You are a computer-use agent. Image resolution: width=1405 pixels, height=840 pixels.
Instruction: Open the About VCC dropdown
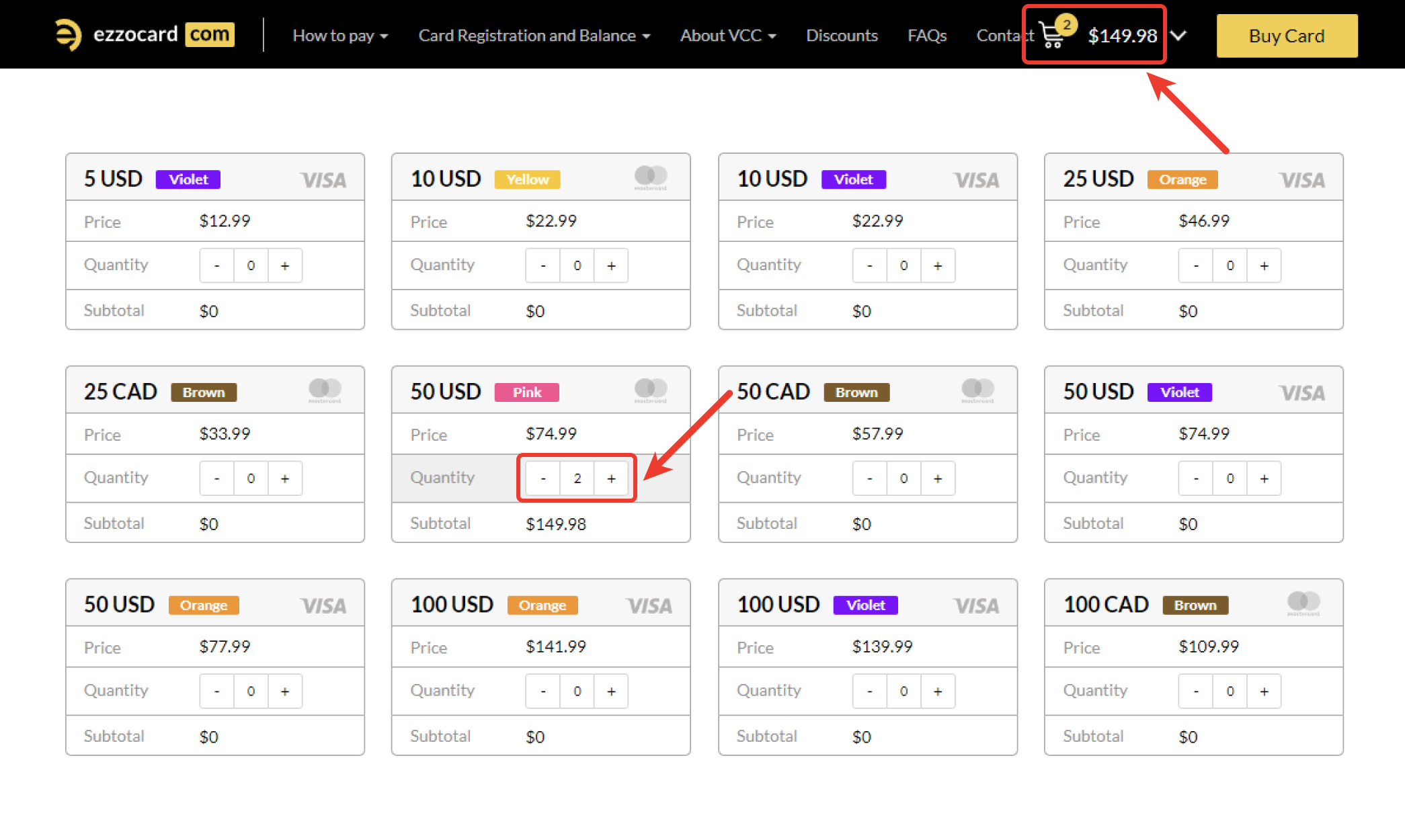[727, 36]
